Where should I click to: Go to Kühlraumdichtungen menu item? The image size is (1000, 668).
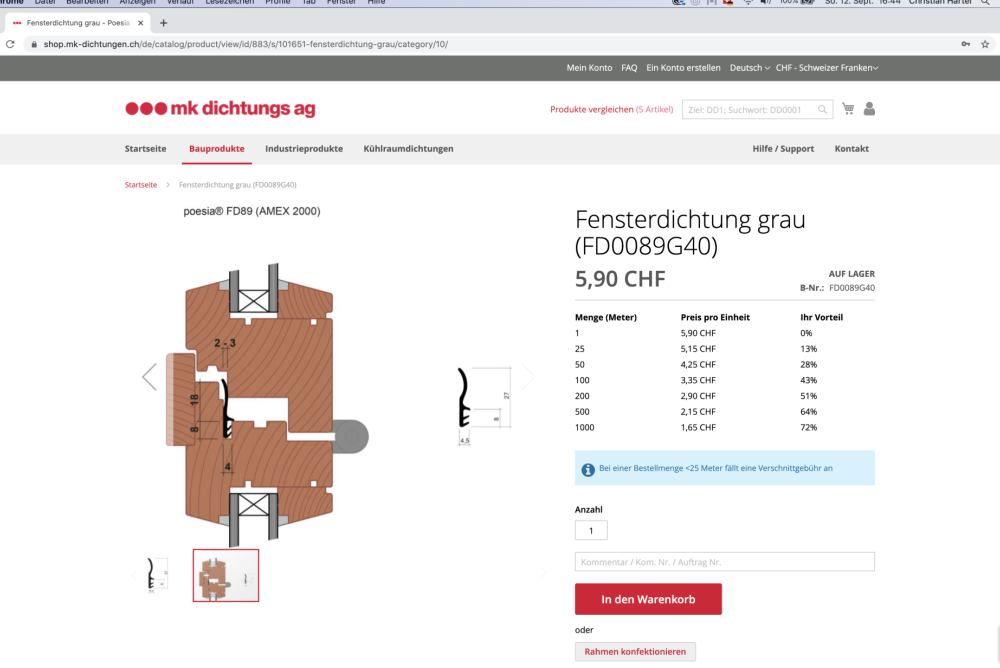408,149
